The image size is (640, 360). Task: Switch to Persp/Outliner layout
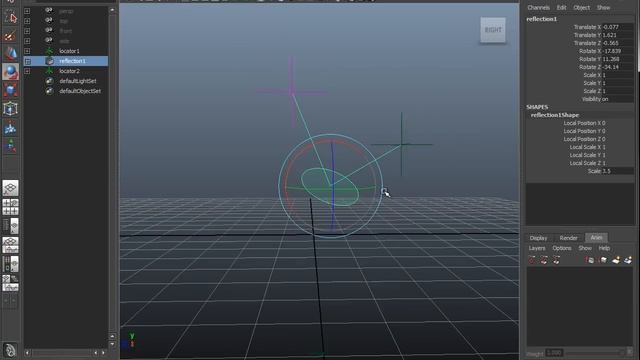pyautogui.click(x=11, y=226)
